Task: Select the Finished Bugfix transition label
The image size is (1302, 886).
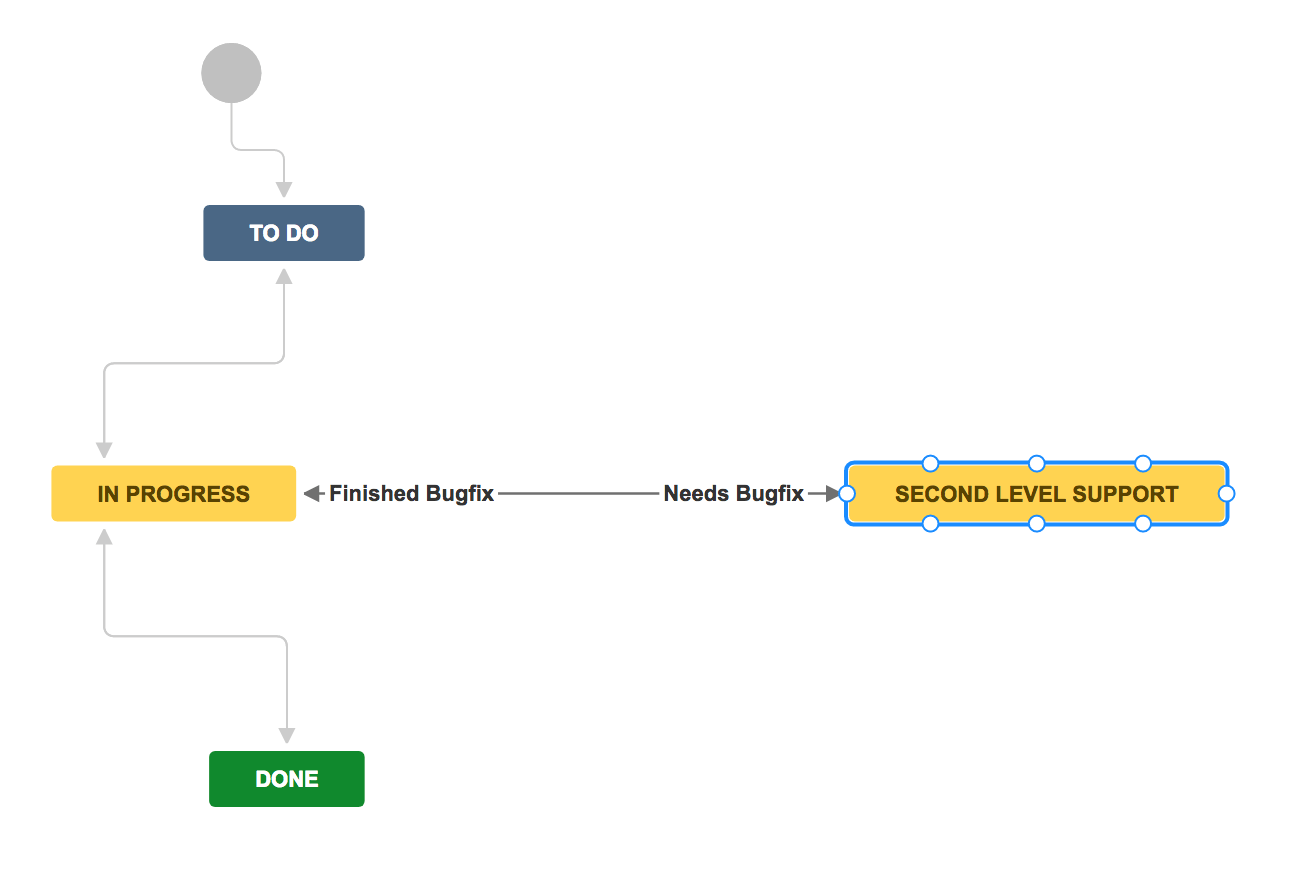Action: pyautogui.click(x=412, y=494)
